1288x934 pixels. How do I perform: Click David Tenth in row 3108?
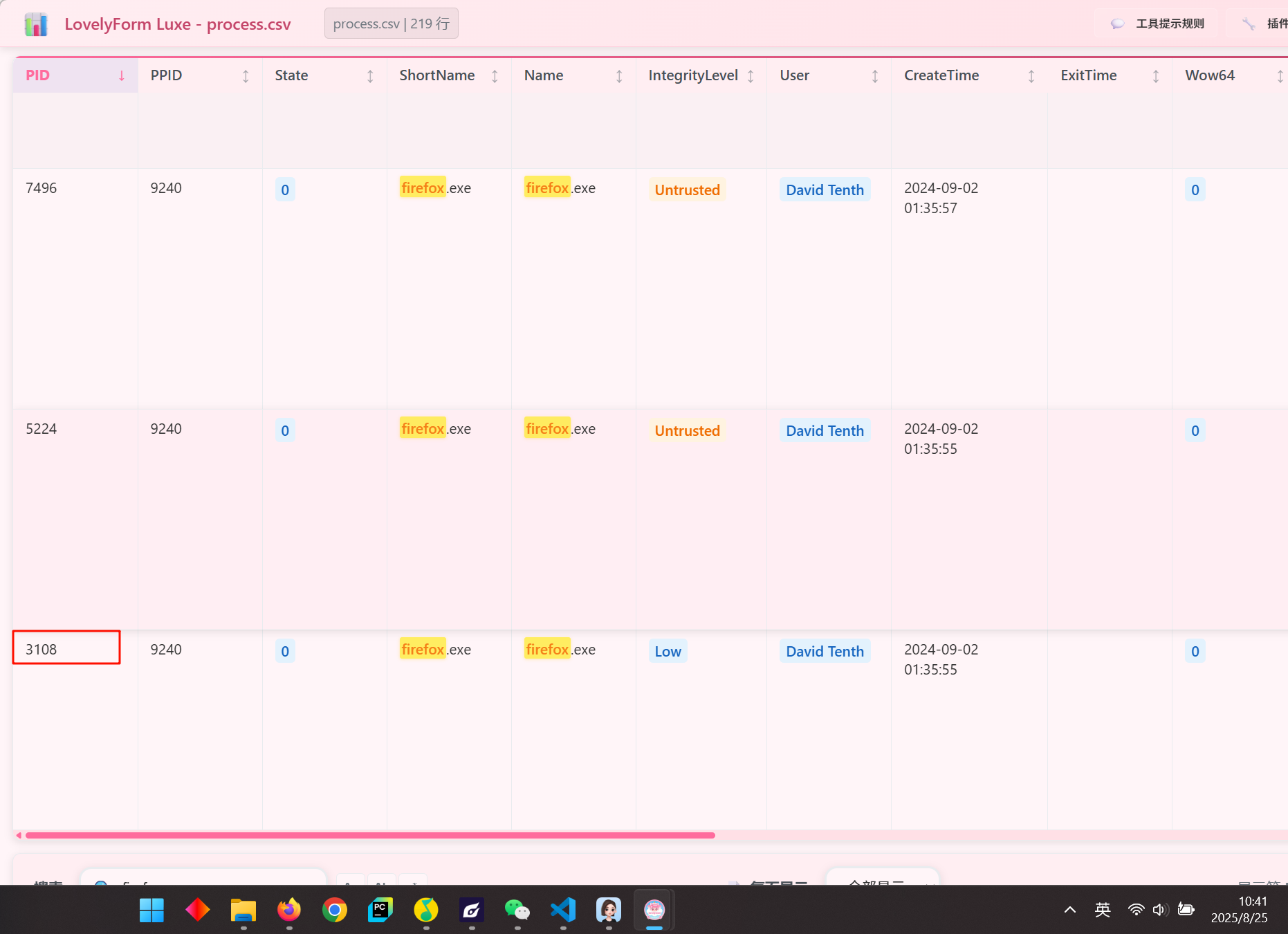coord(825,651)
